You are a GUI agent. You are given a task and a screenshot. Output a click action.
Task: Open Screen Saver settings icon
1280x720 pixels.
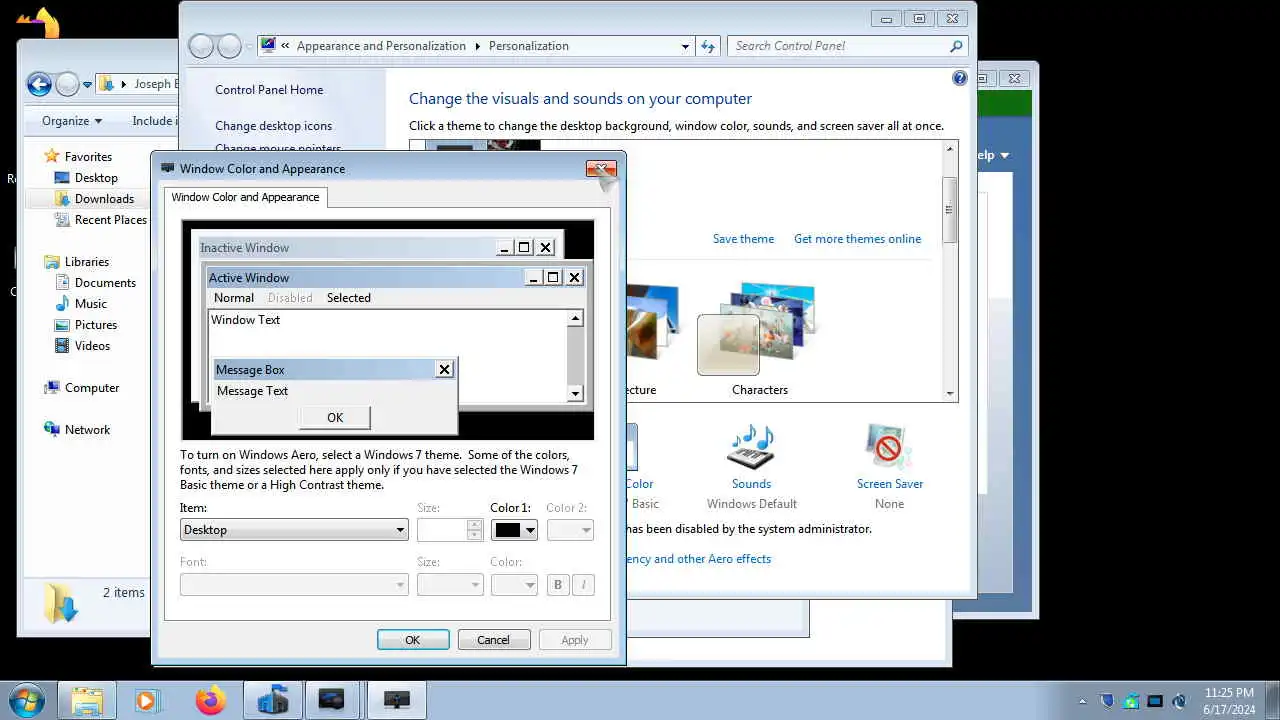click(888, 447)
